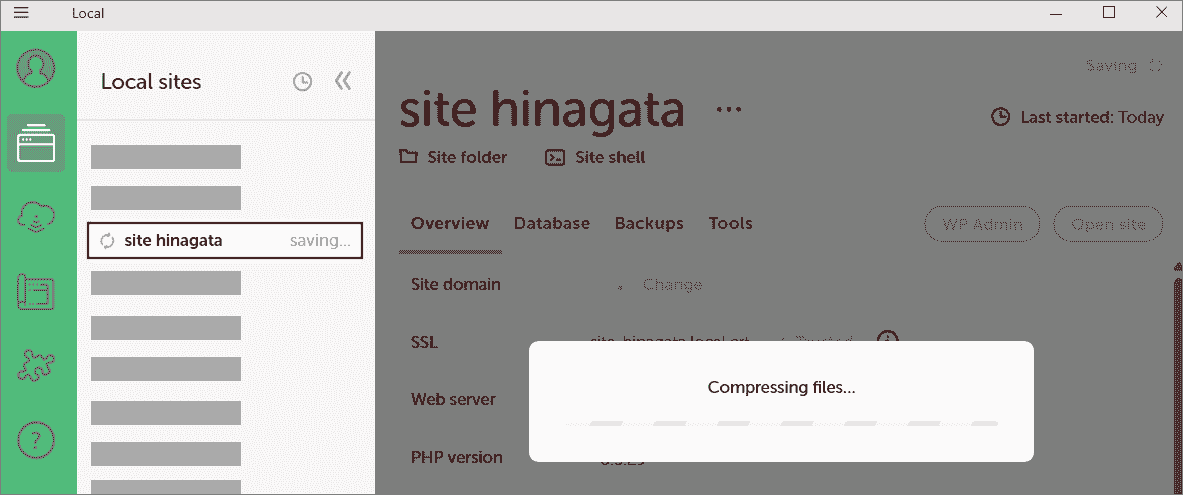The width and height of the screenshot is (1183, 495).
Task: Select the Local sites sidebar icon
Action: click(35, 143)
